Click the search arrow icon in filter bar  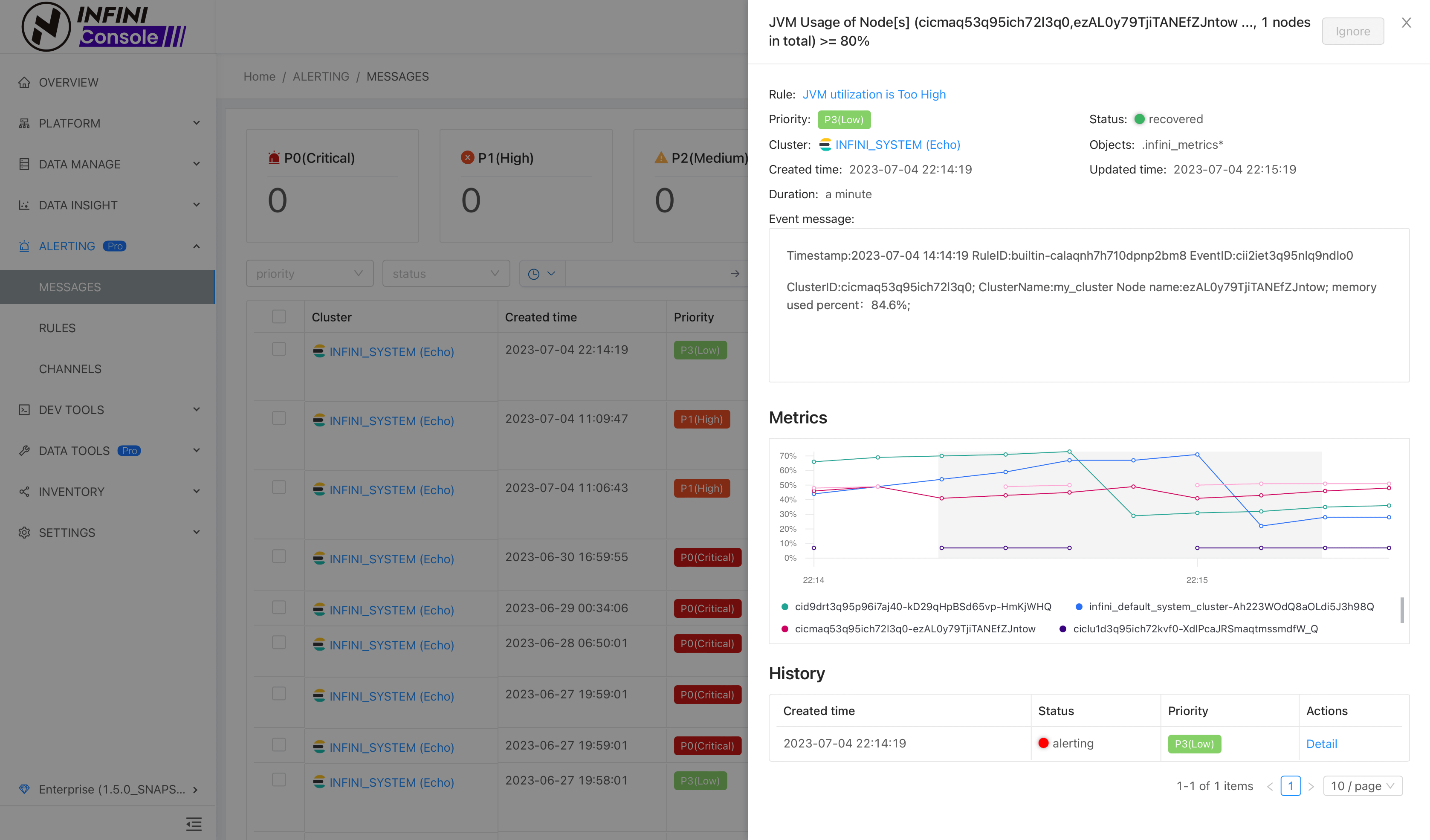point(735,274)
